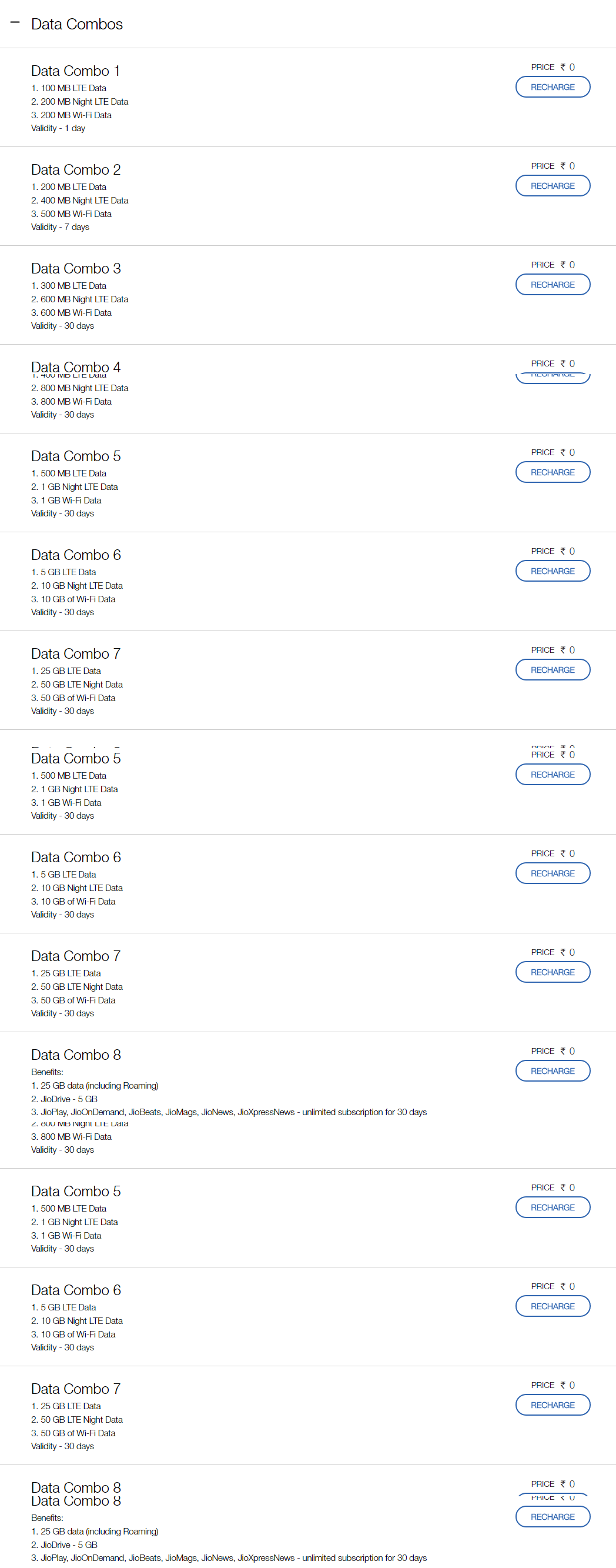
Task: Click the '100 MB LTE Data' line
Action: [x=73, y=88]
